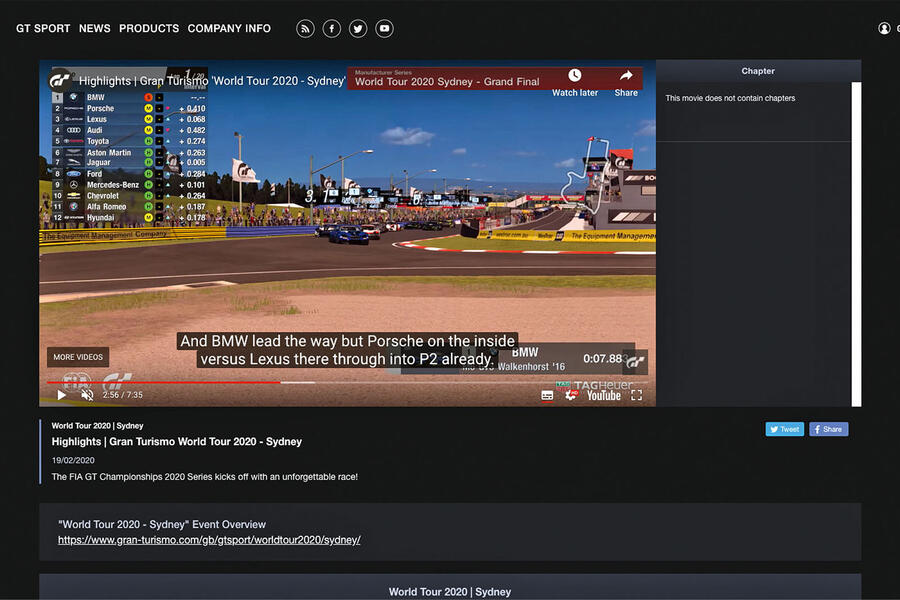Open GT SPORT menu
900x600 pixels.
[x=43, y=28]
